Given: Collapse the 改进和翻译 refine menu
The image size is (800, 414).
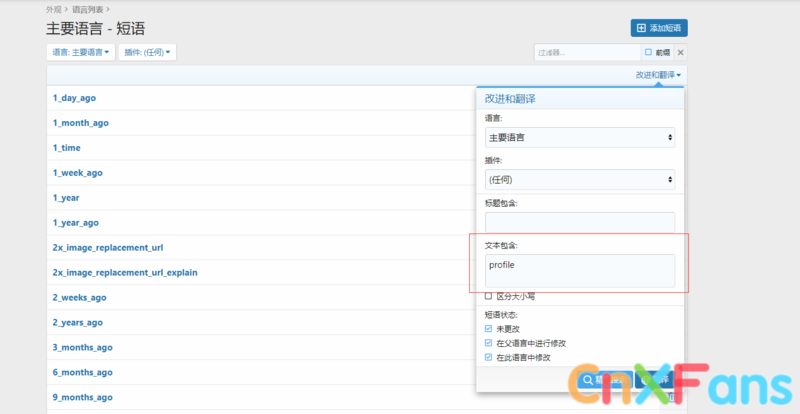Looking at the screenshot, I should coord(658,75).
